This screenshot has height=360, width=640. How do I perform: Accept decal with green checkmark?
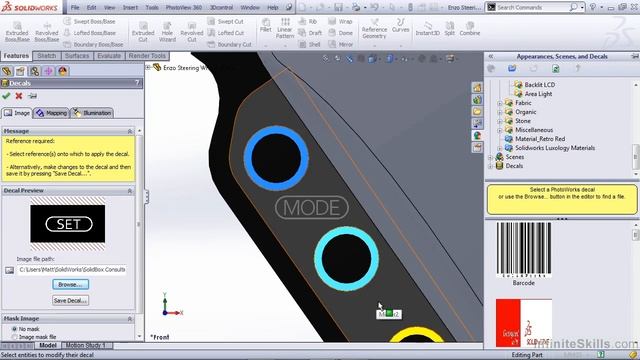click(6, 96)
